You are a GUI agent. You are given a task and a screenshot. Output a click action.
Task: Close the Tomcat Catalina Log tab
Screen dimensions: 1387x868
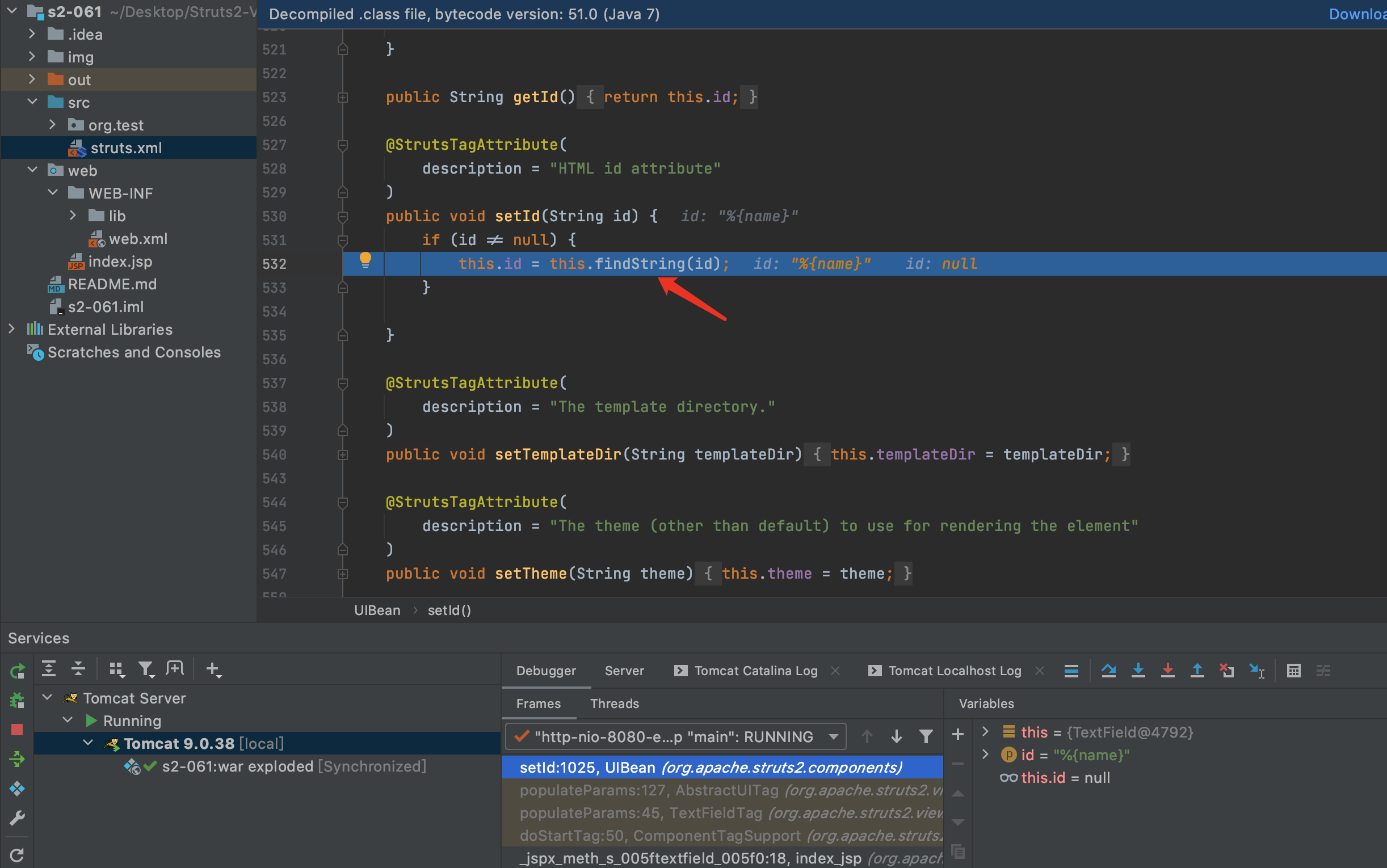(x=835, y=671)
